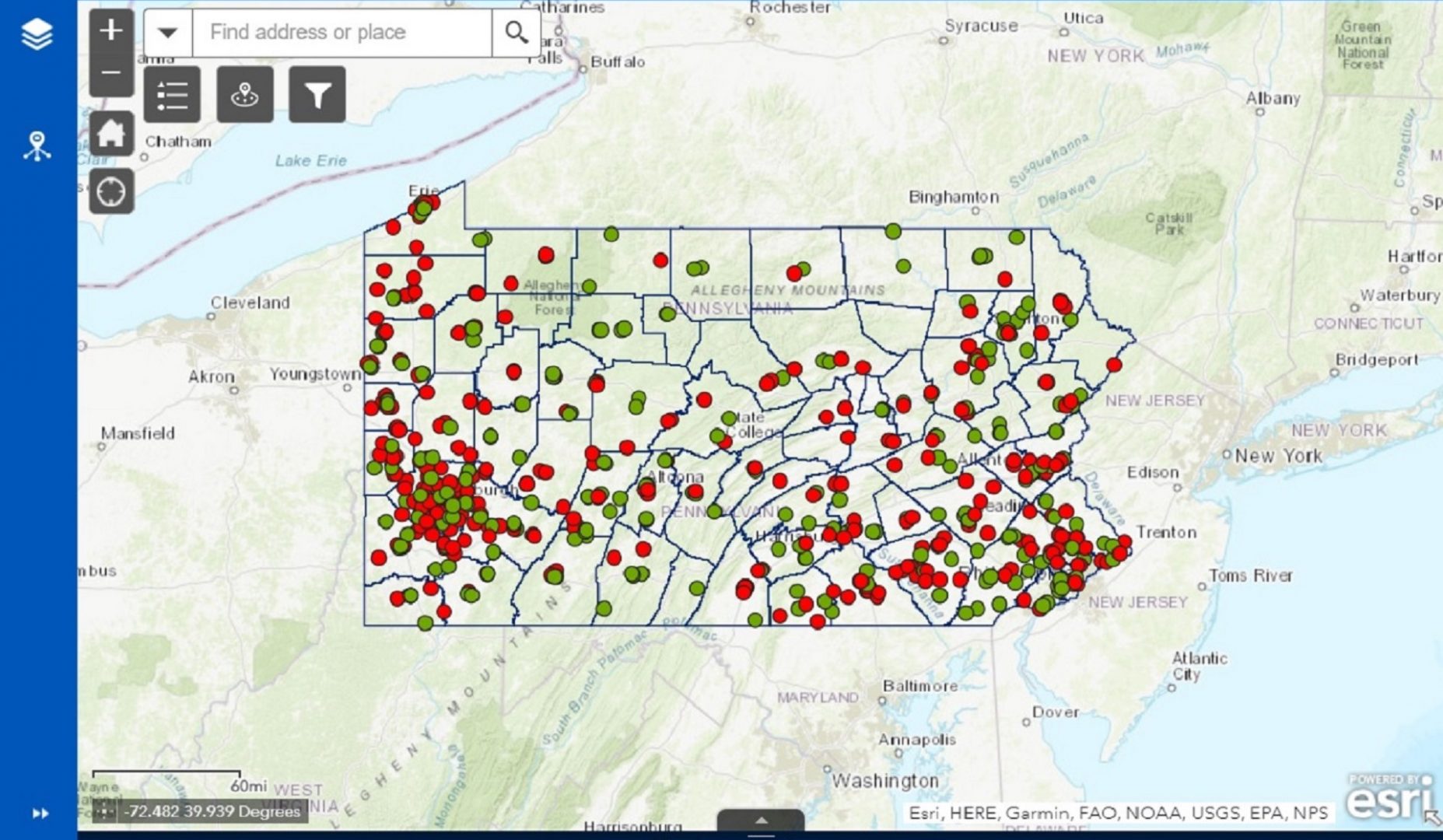Zoom out with the minus button
The height and width of the screenshot is (840, 1443).
[x=111, y=70]
